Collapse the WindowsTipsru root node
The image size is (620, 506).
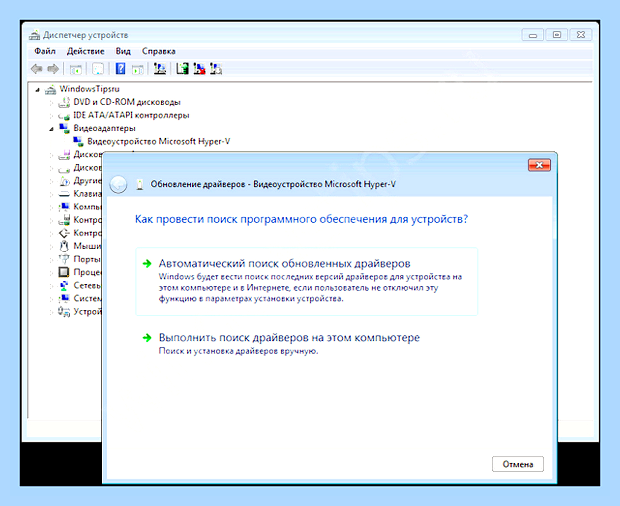tap(38, 90)
